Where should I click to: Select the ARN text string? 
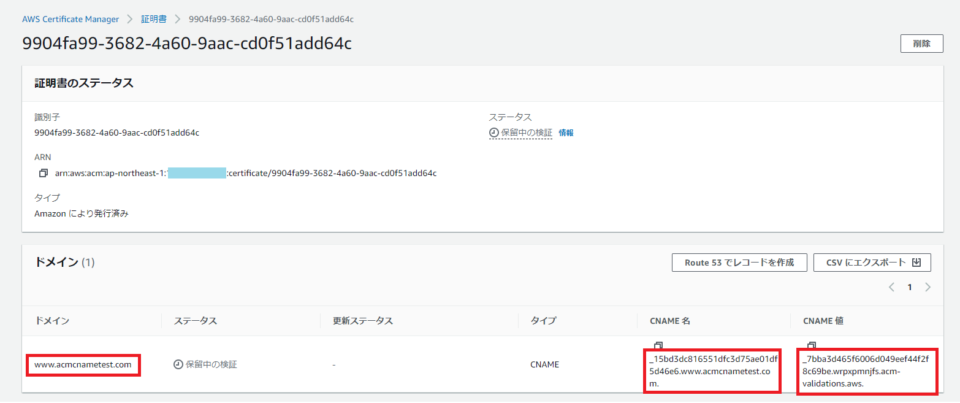(x=244, y=173)
